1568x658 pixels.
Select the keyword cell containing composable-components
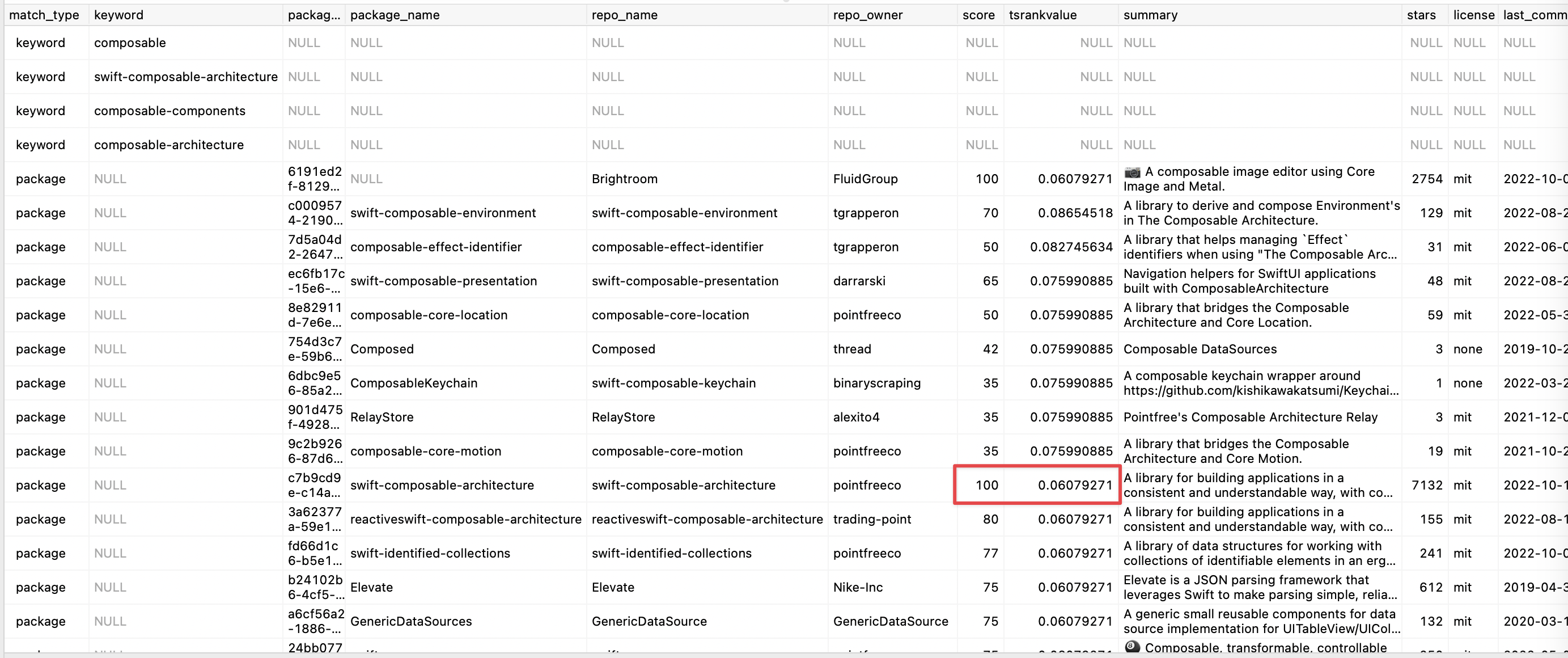click(x=170, y=110)
